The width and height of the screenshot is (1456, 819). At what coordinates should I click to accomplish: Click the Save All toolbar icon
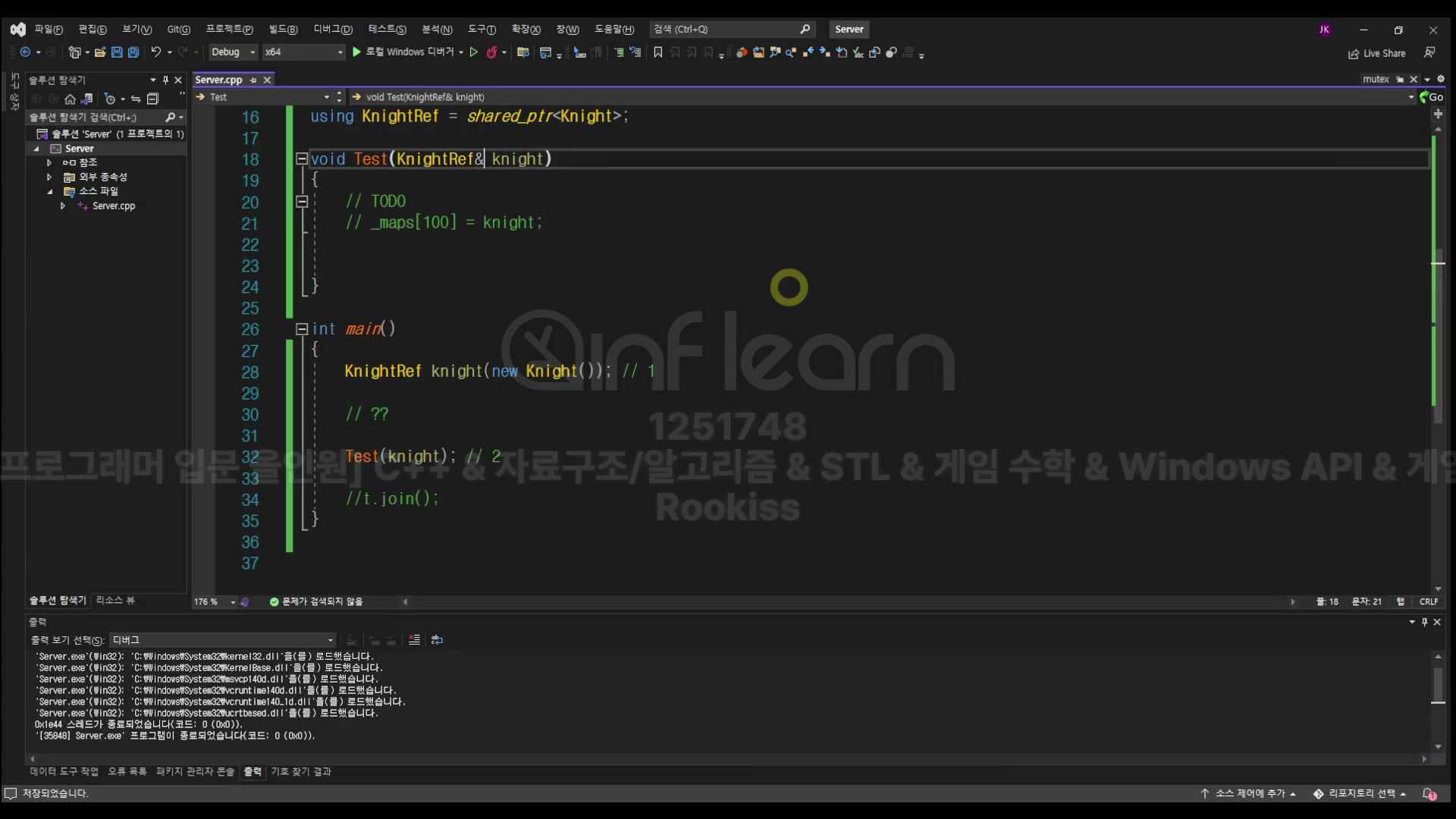coord(133,52)
